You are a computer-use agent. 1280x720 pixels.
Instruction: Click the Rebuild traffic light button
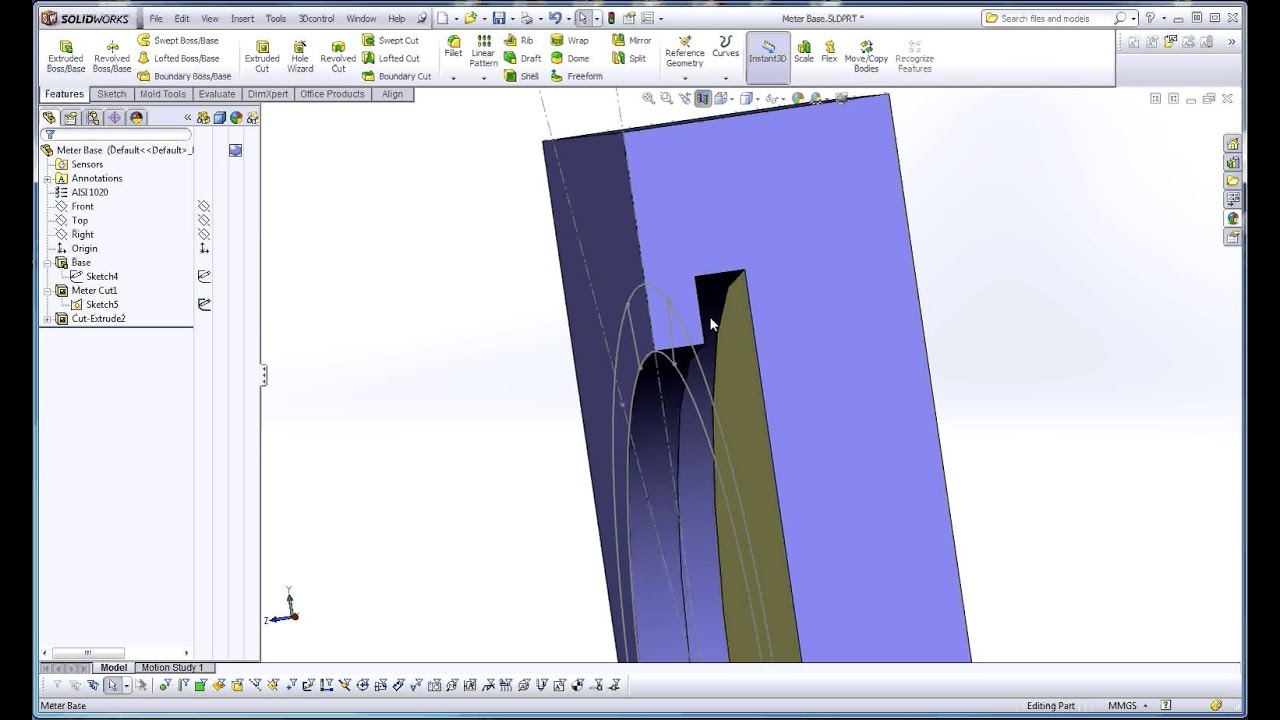pos(611,18)
